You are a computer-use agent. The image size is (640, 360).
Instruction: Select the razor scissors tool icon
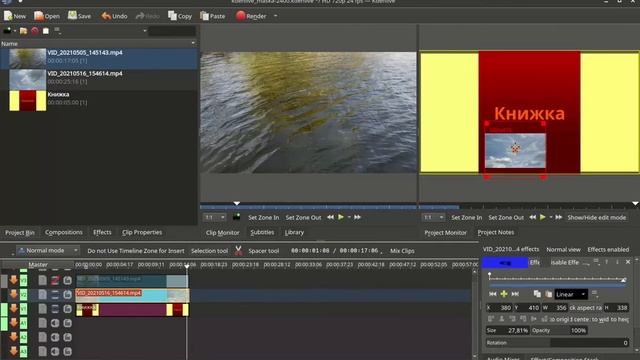pyautogui.click(x=238, y=251)
